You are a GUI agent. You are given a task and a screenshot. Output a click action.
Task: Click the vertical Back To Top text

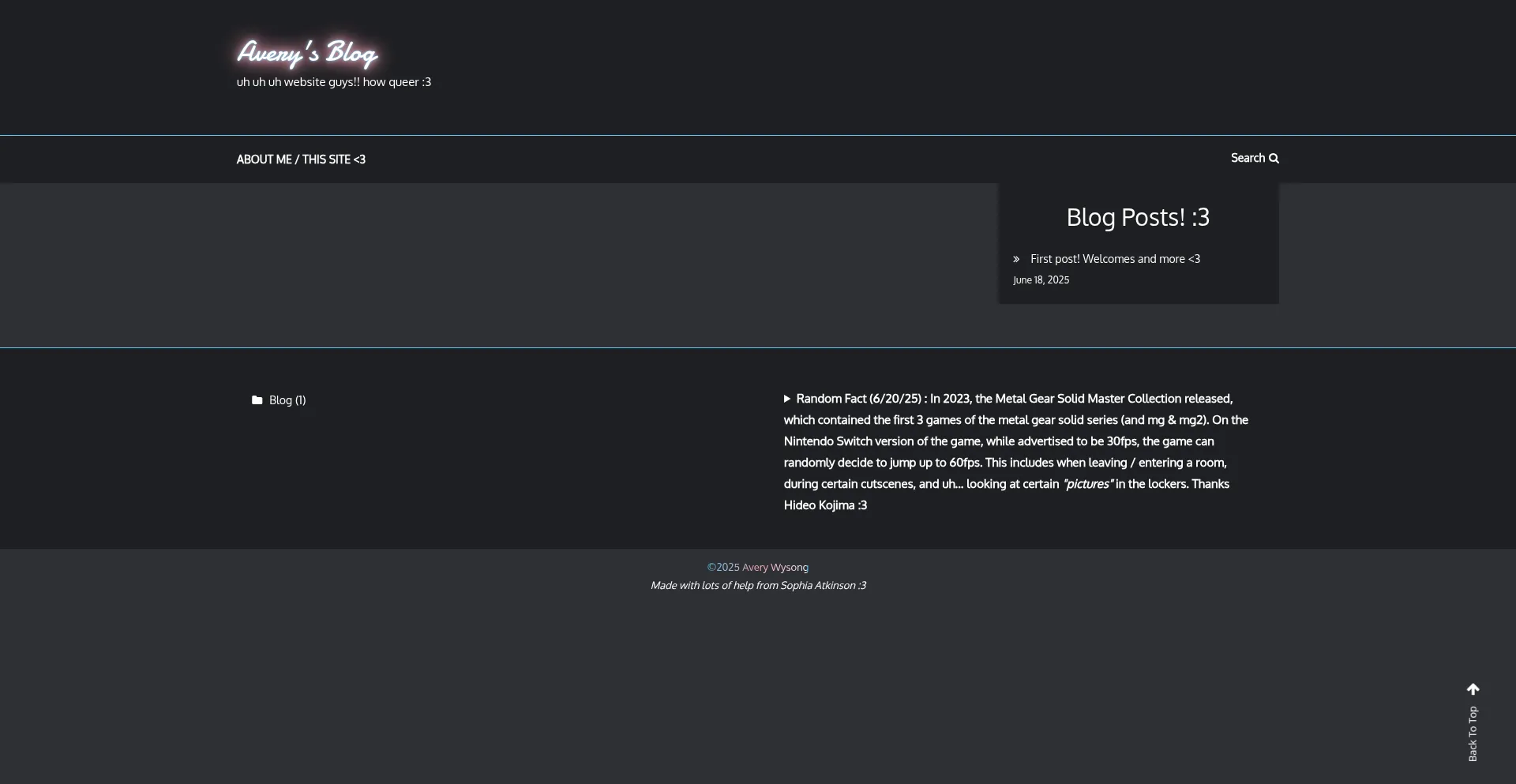click(1473, 733)
